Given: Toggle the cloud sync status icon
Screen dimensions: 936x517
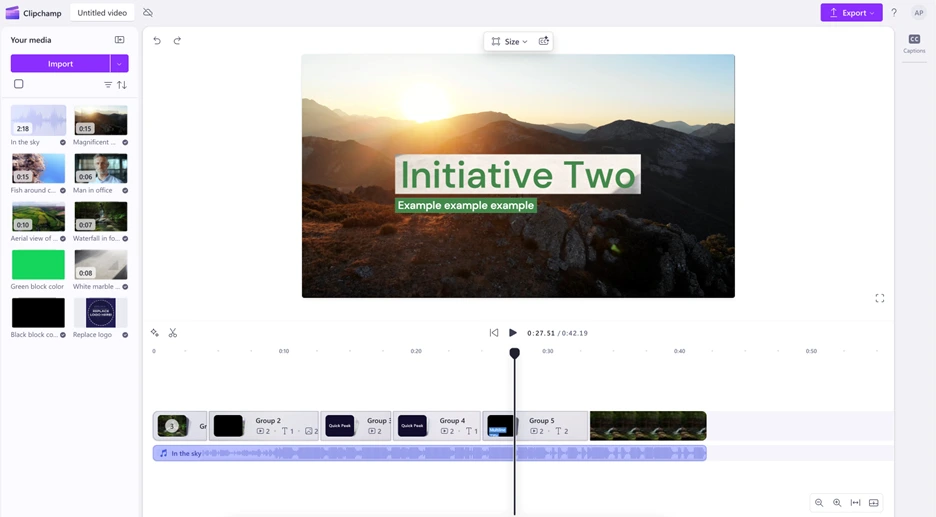Looking at the screenshot, I should 148,13.
